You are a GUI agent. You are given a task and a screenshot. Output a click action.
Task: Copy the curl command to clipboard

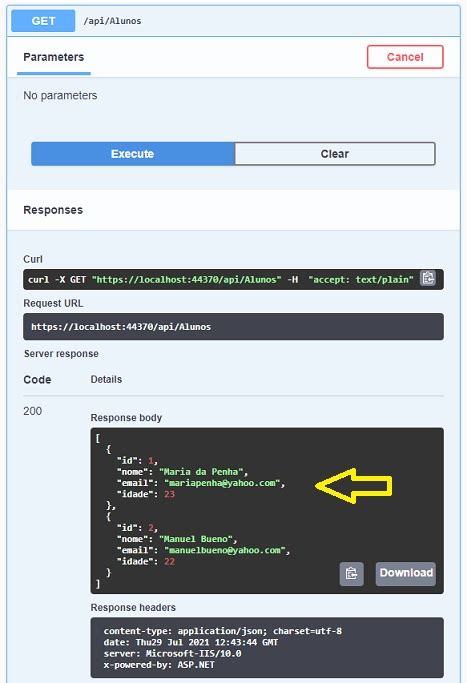(428, 278)
